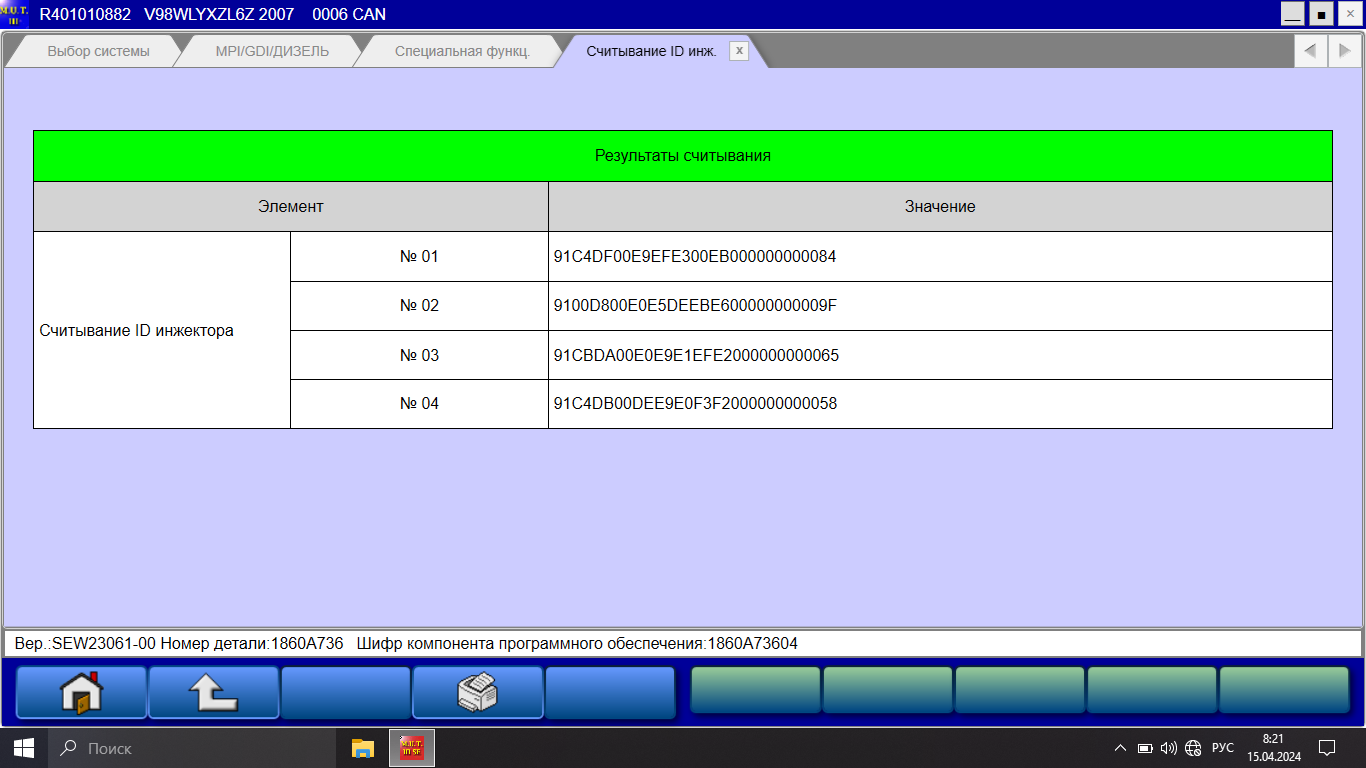The height and width of the screenshot is (768, 1366).
Task: Switch to MPI/GDI/ДИЗЕЛЬ tab
Action: 272,51
